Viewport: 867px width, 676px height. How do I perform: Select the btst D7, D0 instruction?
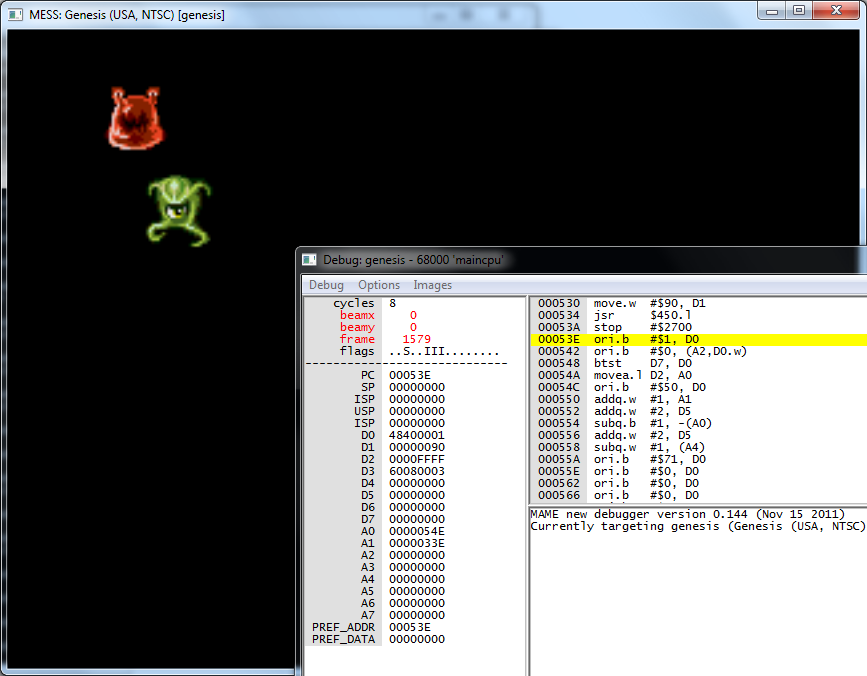[x=640, y=363]
